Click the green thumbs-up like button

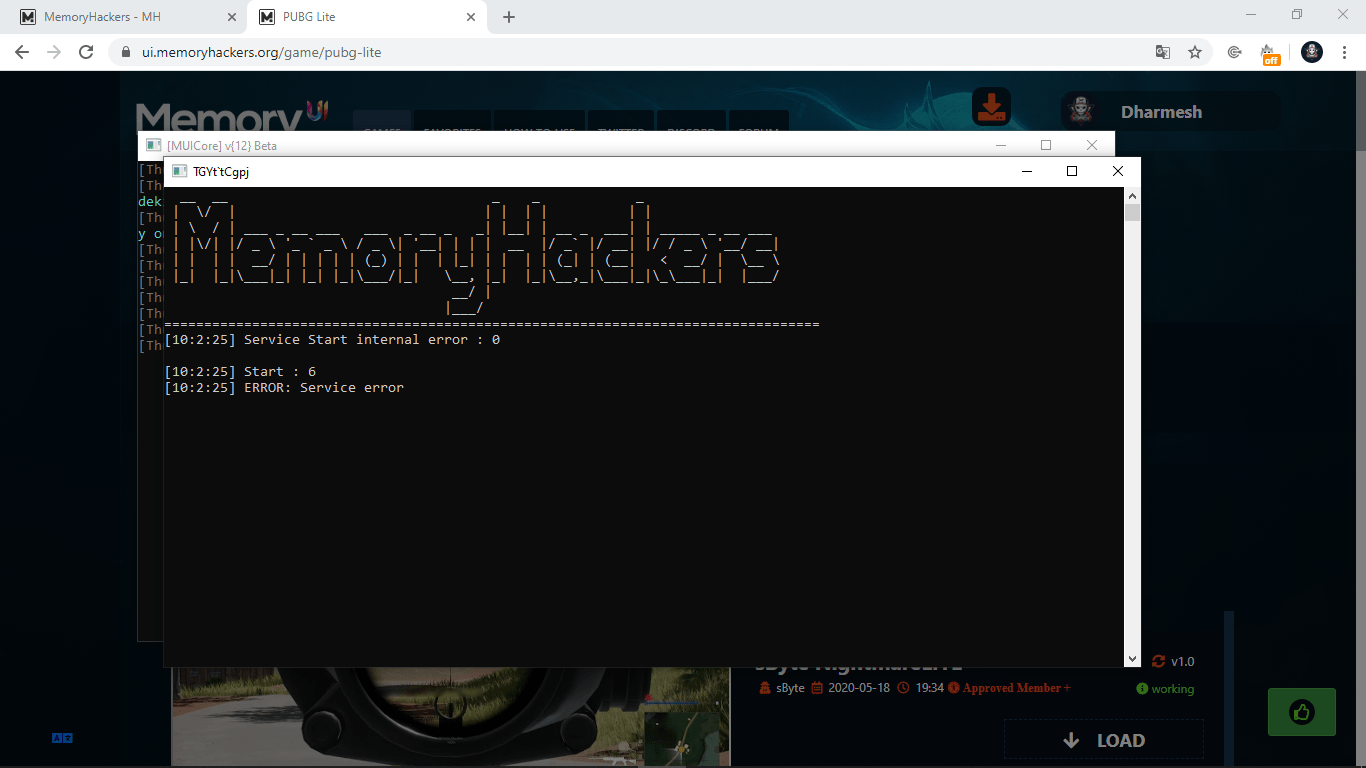coord(1301,712)
